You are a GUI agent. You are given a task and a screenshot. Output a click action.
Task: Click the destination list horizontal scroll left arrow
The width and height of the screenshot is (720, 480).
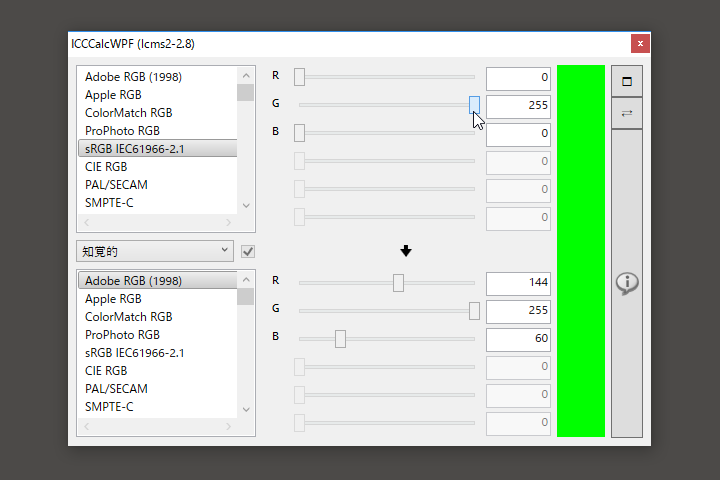(x=87, y=427)
